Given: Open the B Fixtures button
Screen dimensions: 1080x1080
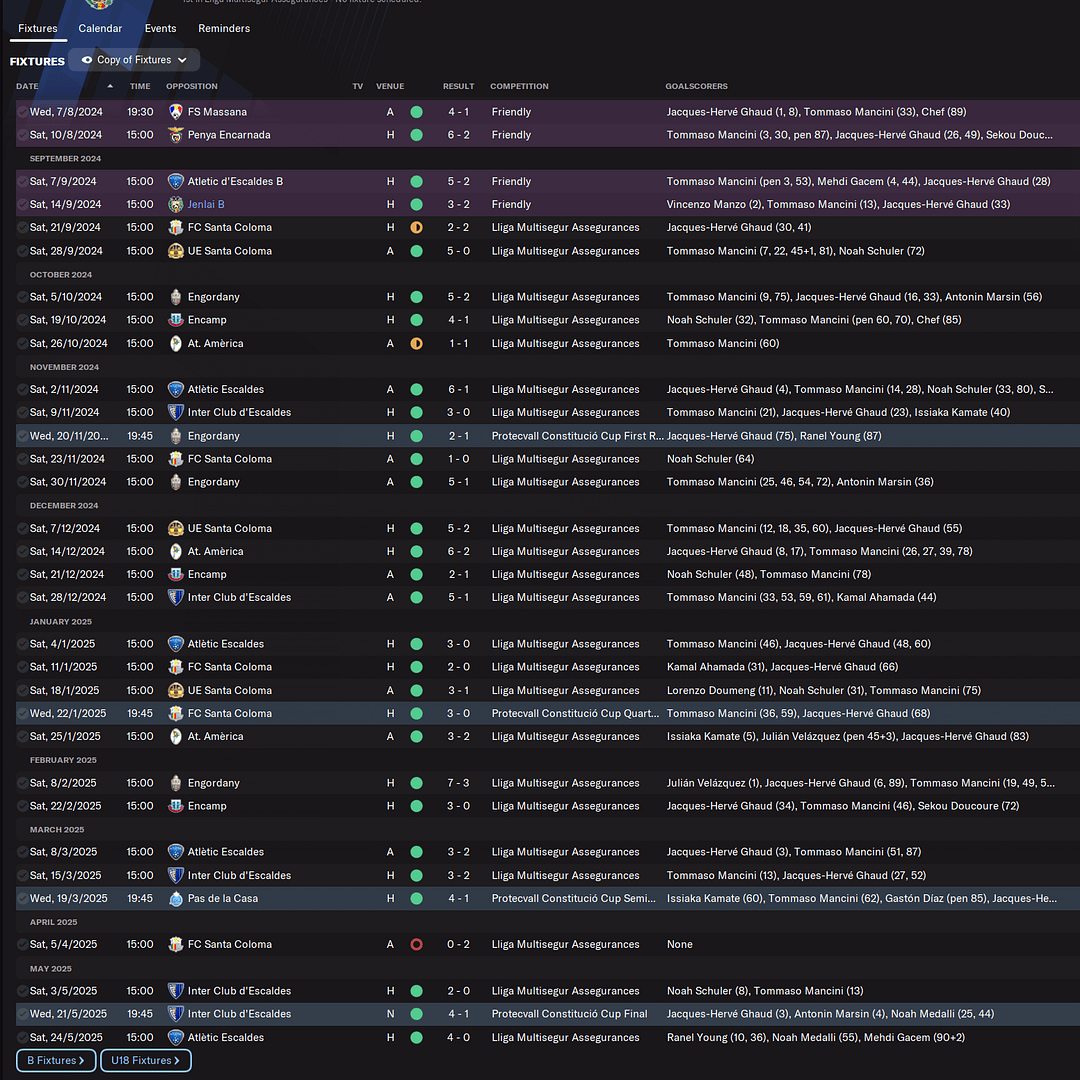Looking at the screenshot, I should (x=56, y=1060).
